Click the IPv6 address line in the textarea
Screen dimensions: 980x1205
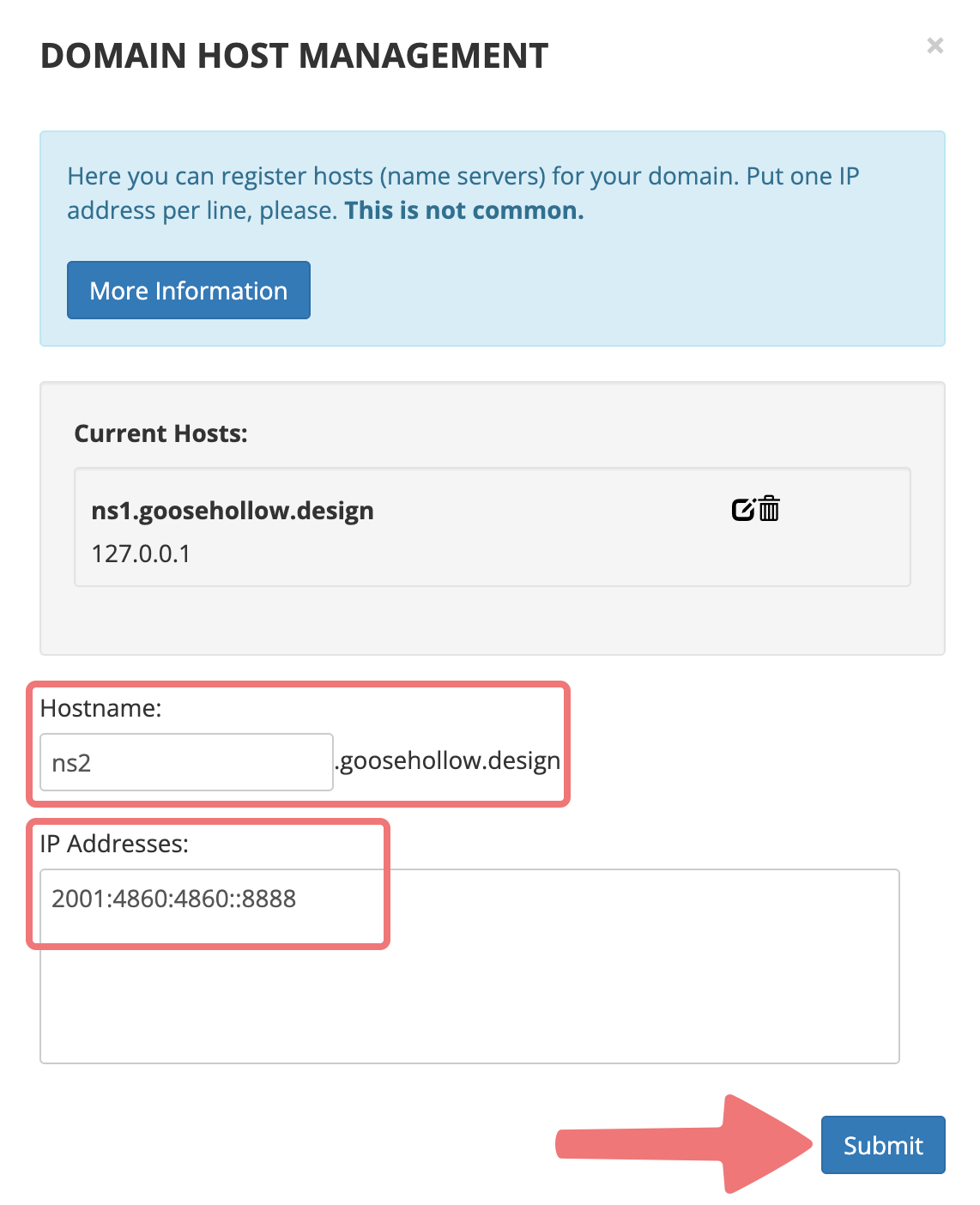tap(173, 899)
